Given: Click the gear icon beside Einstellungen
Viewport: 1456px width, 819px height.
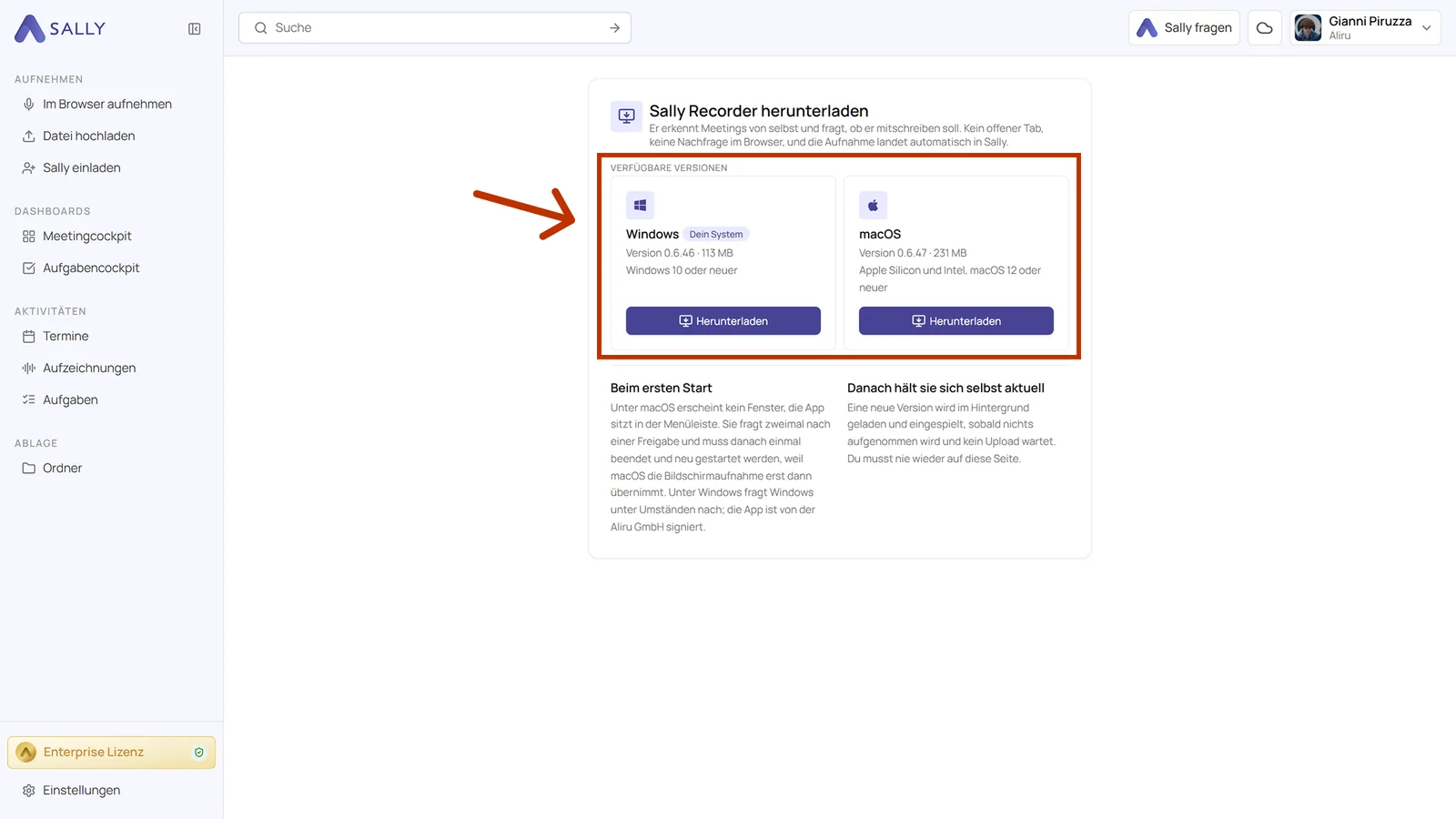Looking at the screenshot, I should click(29, 791).
